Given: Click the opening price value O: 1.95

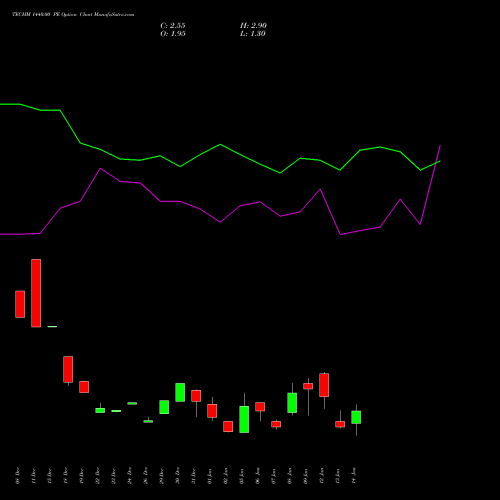Looking at the screenshot, I should pyautogui.click(x=173, y=34).
